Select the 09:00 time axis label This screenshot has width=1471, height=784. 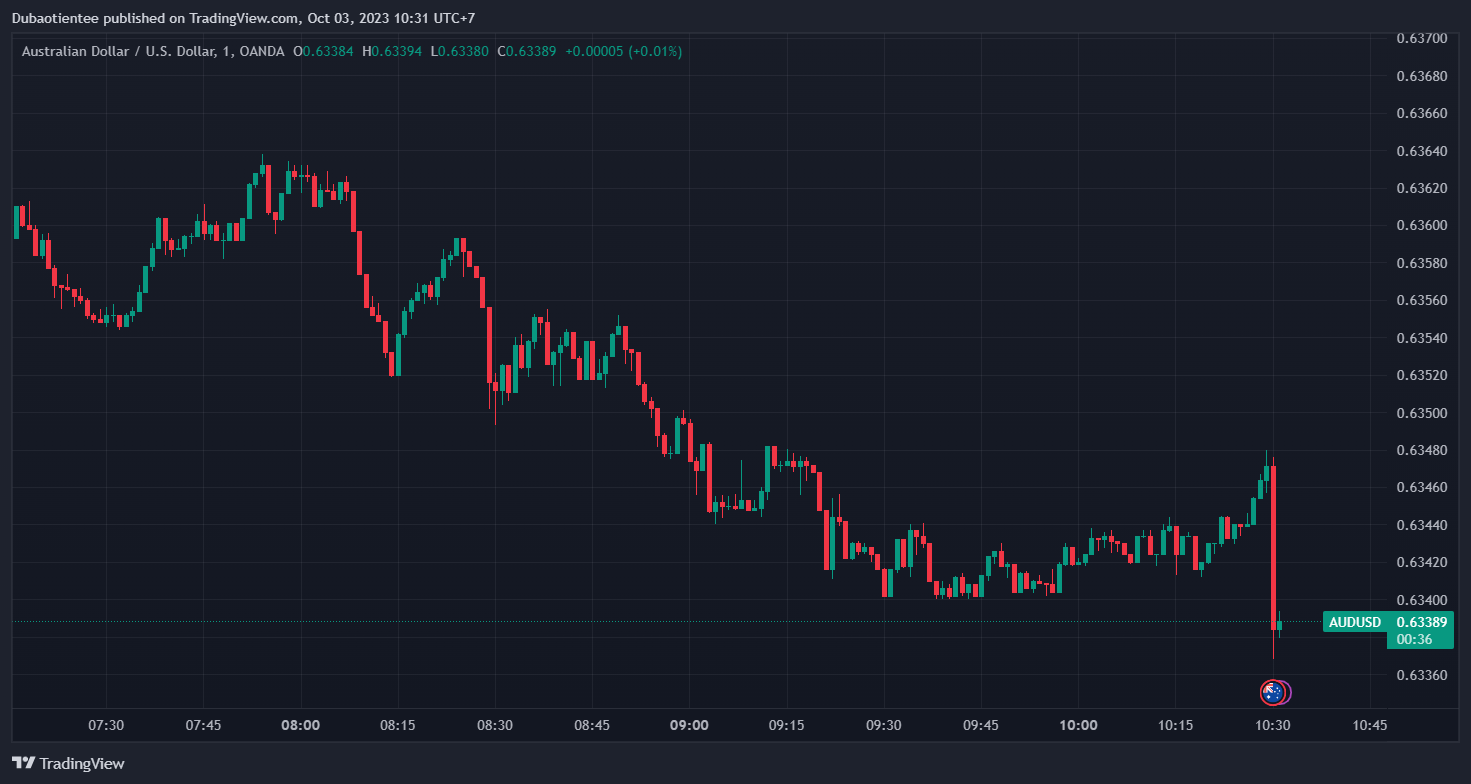point(689,725)
